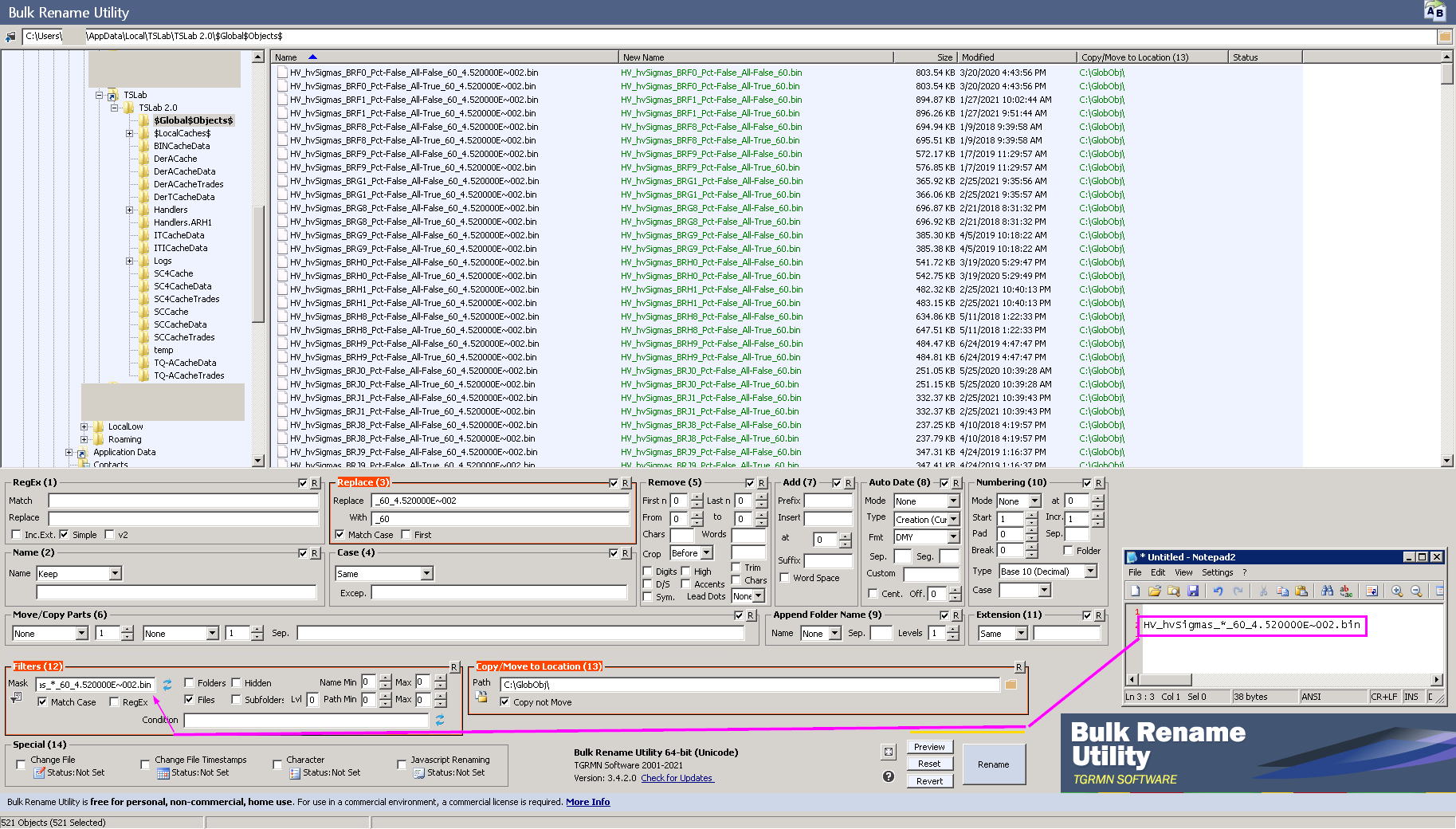Click the round question mark help icon
The width and height of the screenshot is (1456, 829).
point(889,776)
